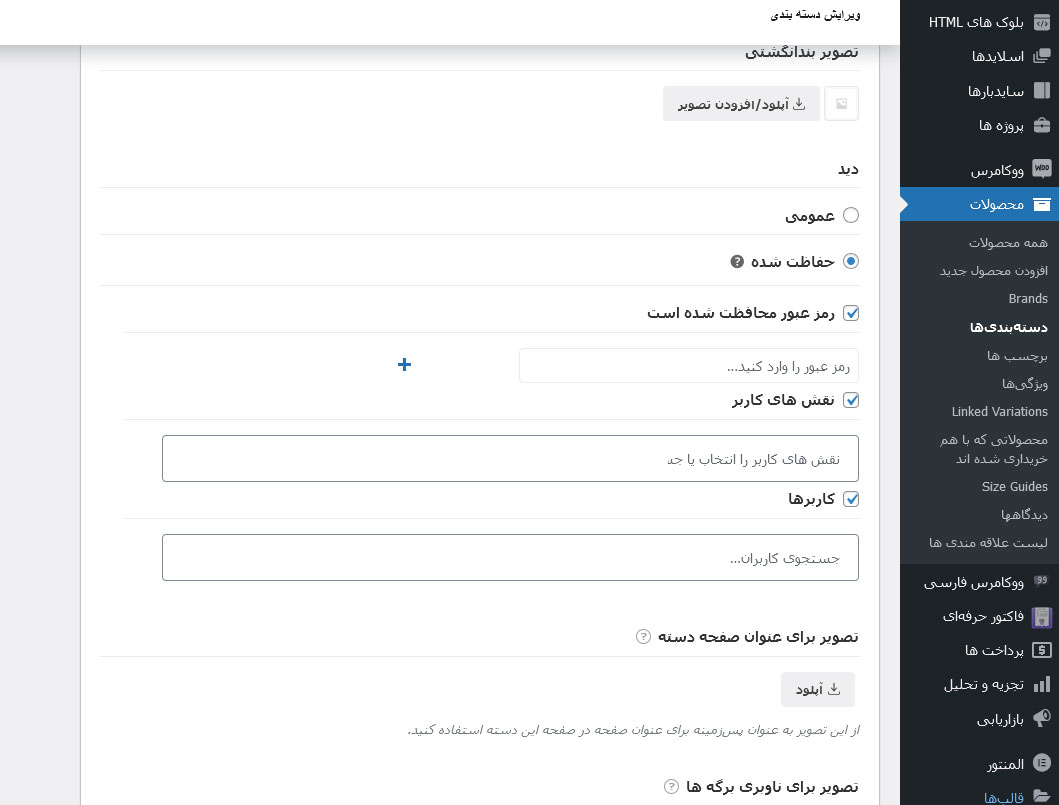Click into the password input field
This screenshot has width=1059, height=805.
coord(688,366)
